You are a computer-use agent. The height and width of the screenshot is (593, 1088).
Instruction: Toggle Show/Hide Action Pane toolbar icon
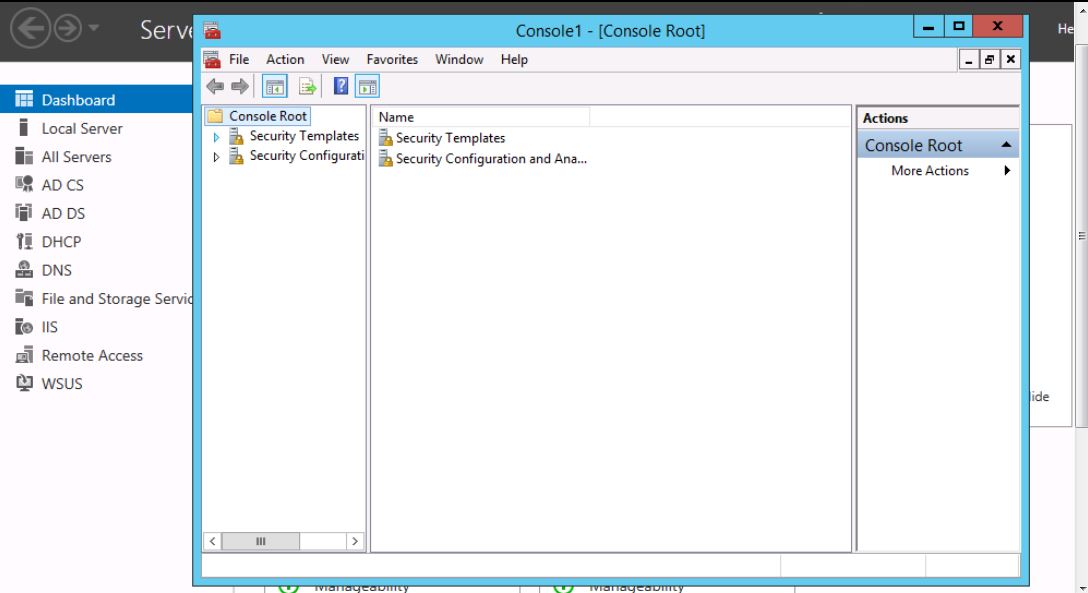367,87
